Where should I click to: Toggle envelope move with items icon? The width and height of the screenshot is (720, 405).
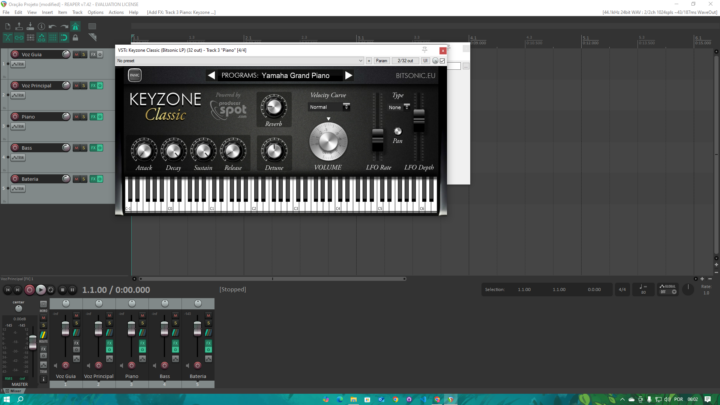click(41, 38)
